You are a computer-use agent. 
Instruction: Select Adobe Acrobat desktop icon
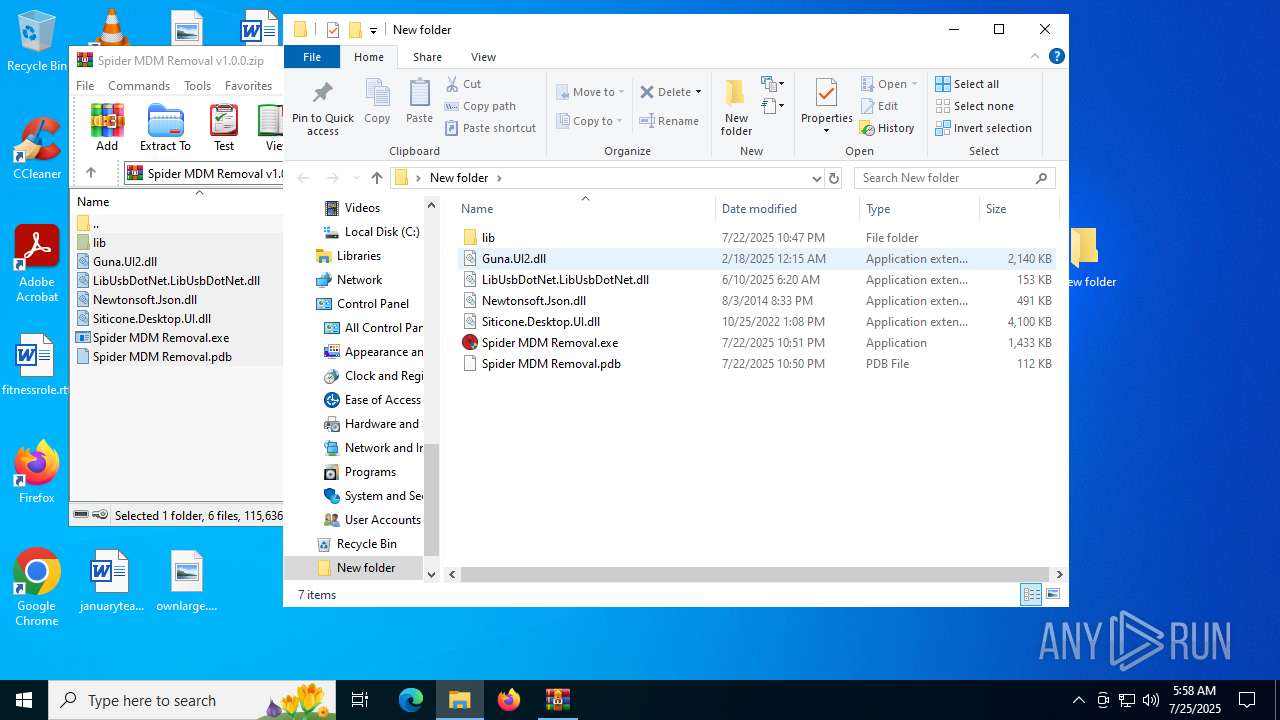tap(37, 263)
